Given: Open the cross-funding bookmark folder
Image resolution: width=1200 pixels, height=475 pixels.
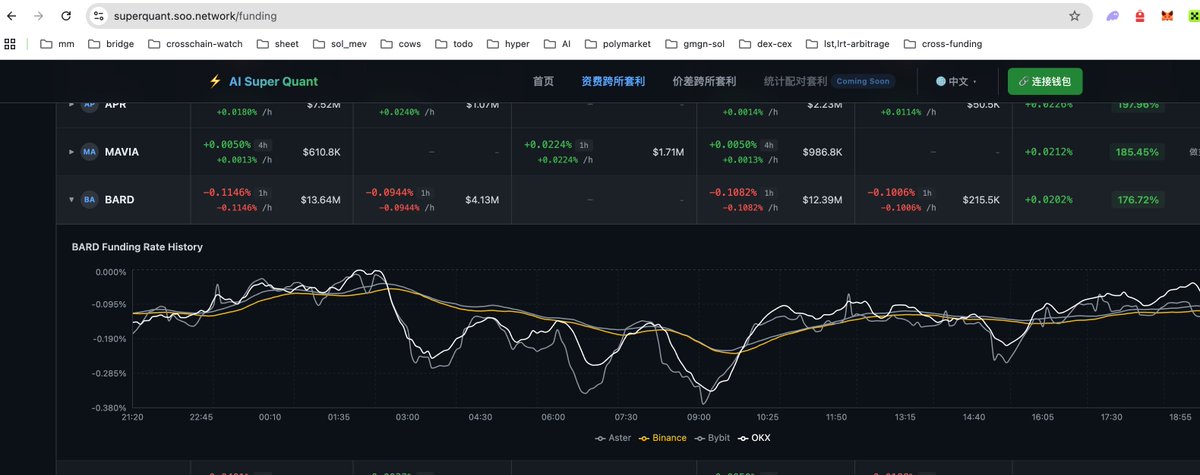Looking at the screenshot, I should tap(943, 44).
